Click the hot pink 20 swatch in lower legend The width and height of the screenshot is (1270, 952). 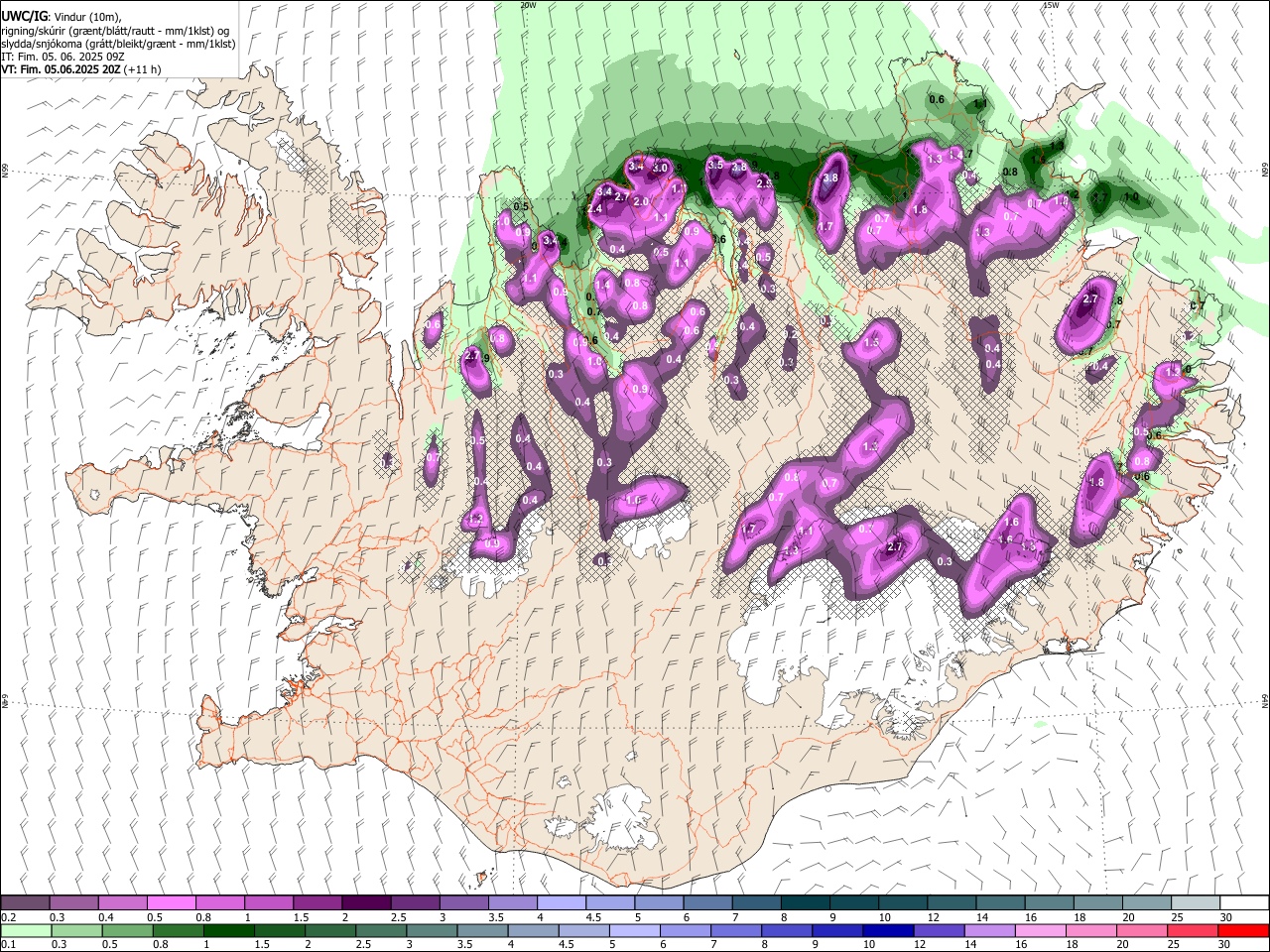pos(1141,930)
